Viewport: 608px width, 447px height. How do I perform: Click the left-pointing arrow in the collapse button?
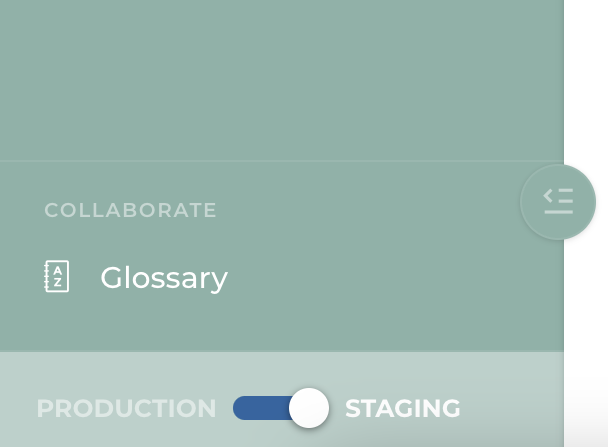pos(550,194)
